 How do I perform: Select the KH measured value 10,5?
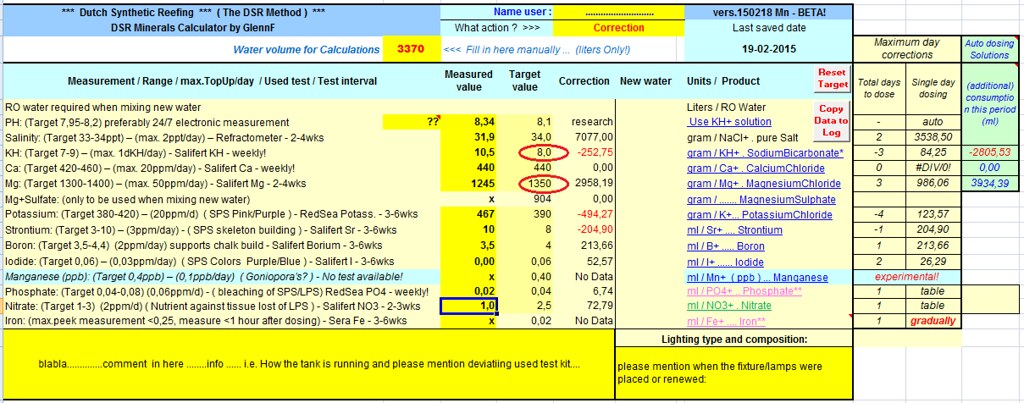(470, 153)
